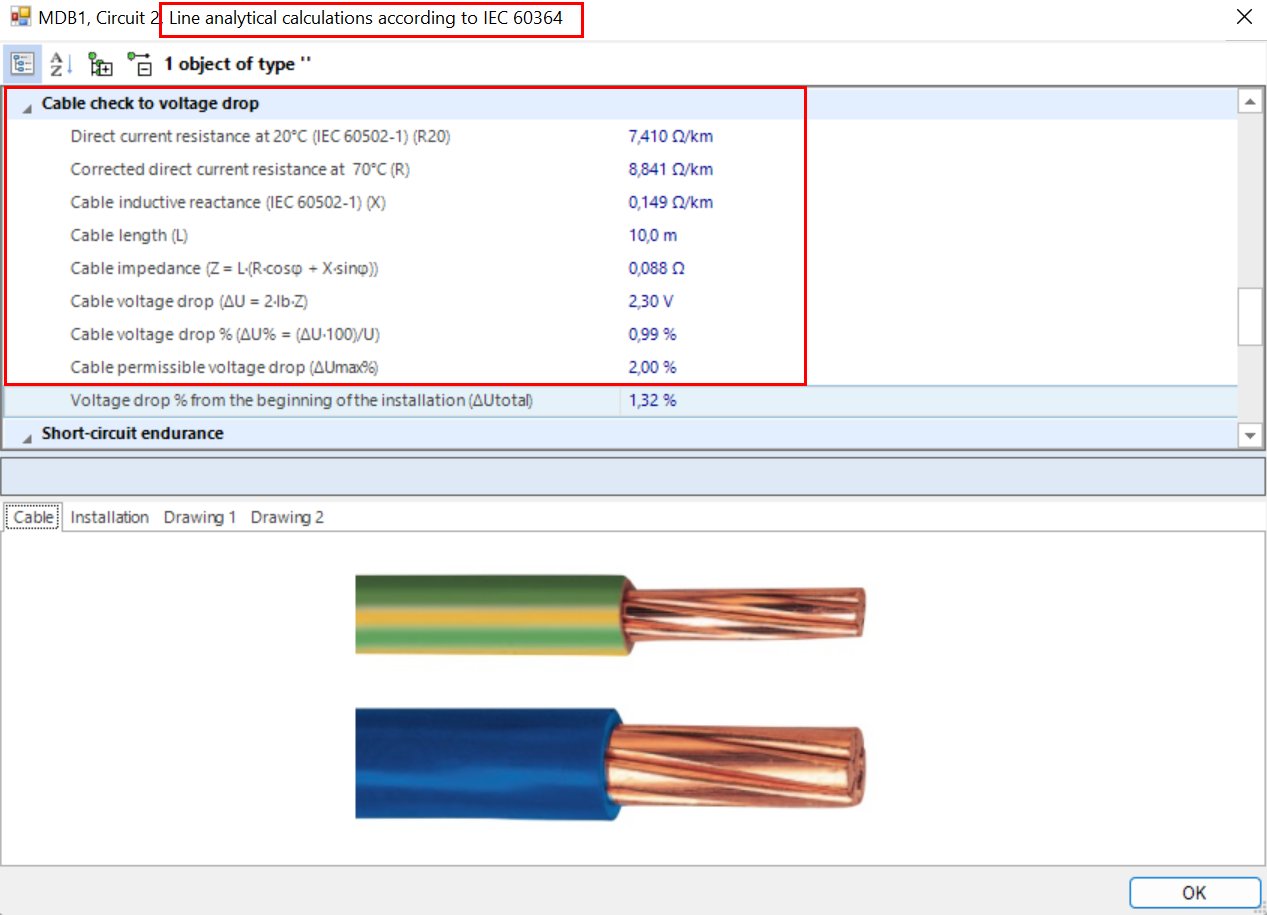Collapse the Cable check to voltage drop section
This screenshot has height=915, width=1267.
pos(27,105)
